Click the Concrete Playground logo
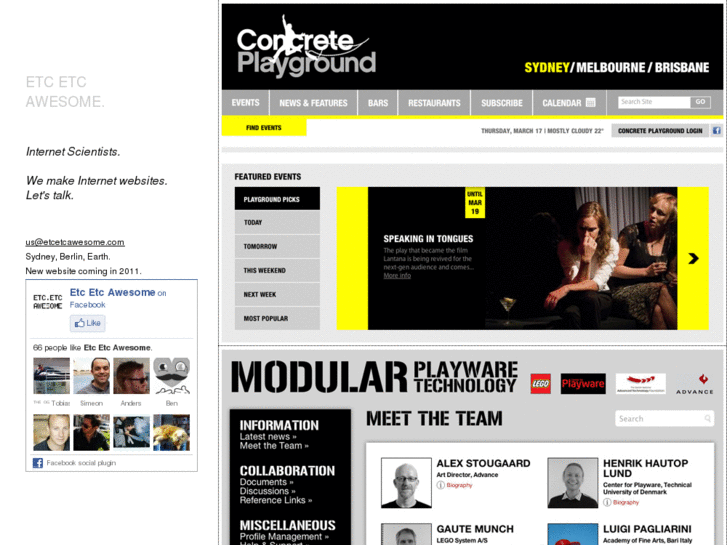Image resolution: width=727 pixels, height=545 pixels. click(x=306, y=46)
